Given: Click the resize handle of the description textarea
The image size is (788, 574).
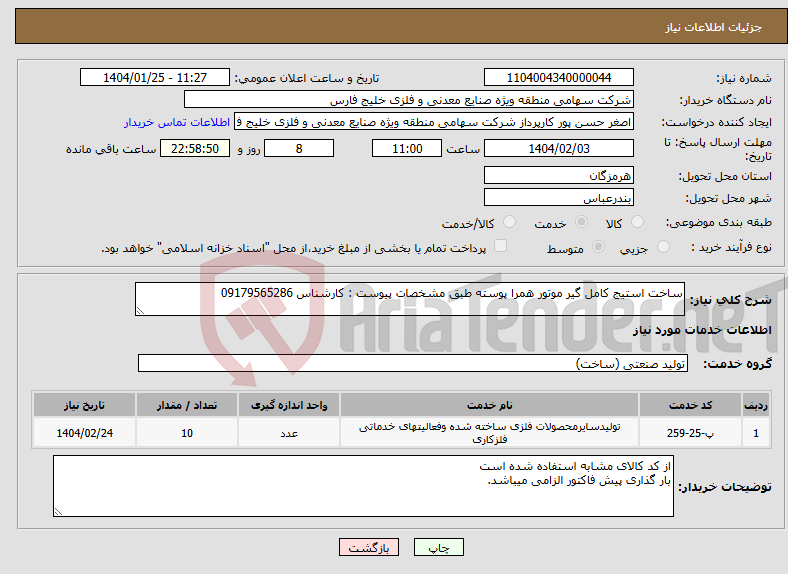Looking at the screenshot, I should click(x=140, y=311).
